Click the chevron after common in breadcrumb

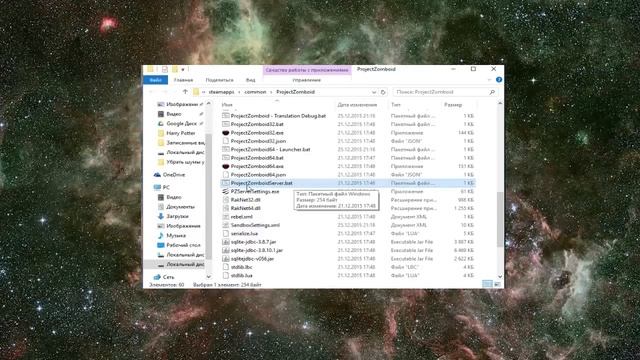(271, 92)
